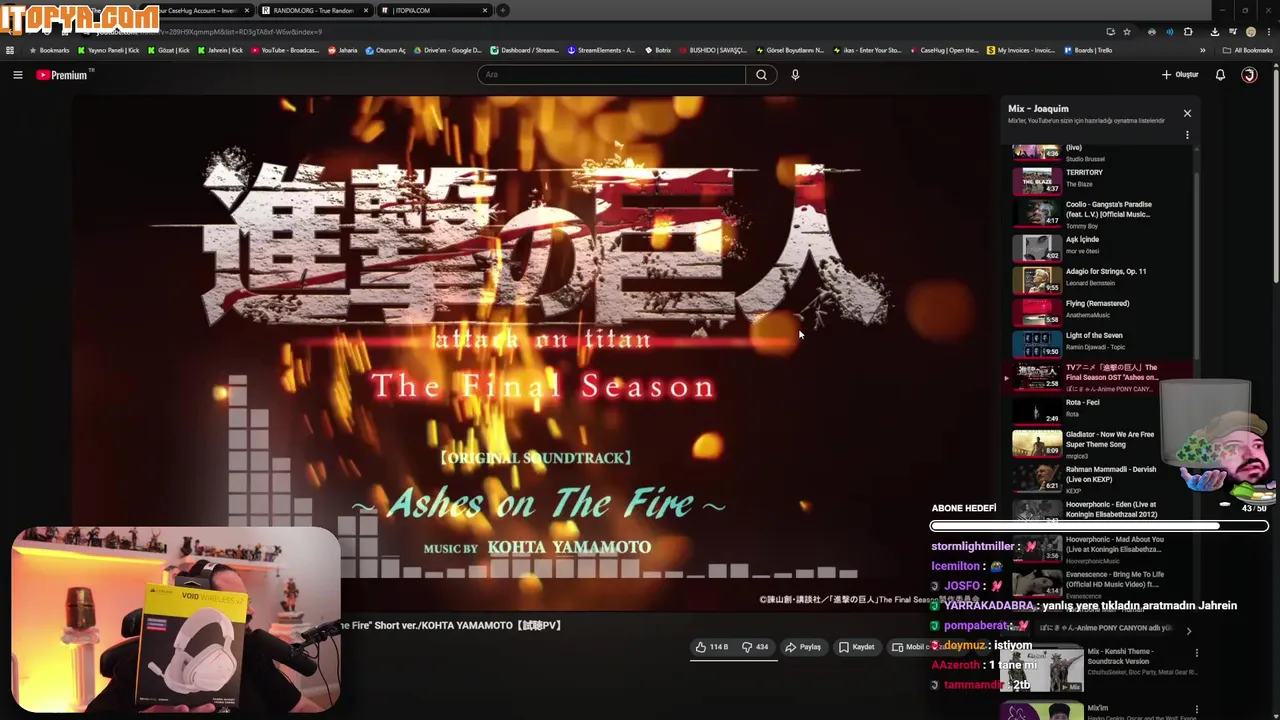Open the Dashboard / Streamlabs bookmark

(525, 50)
